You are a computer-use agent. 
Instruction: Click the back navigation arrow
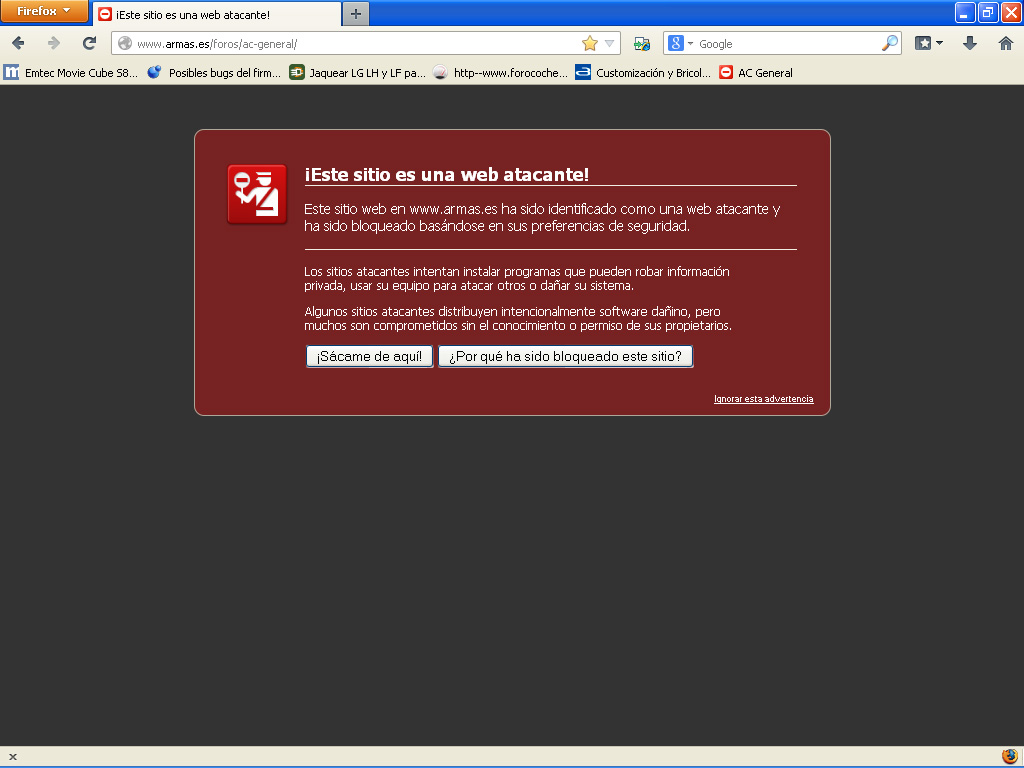coord(18,43)
